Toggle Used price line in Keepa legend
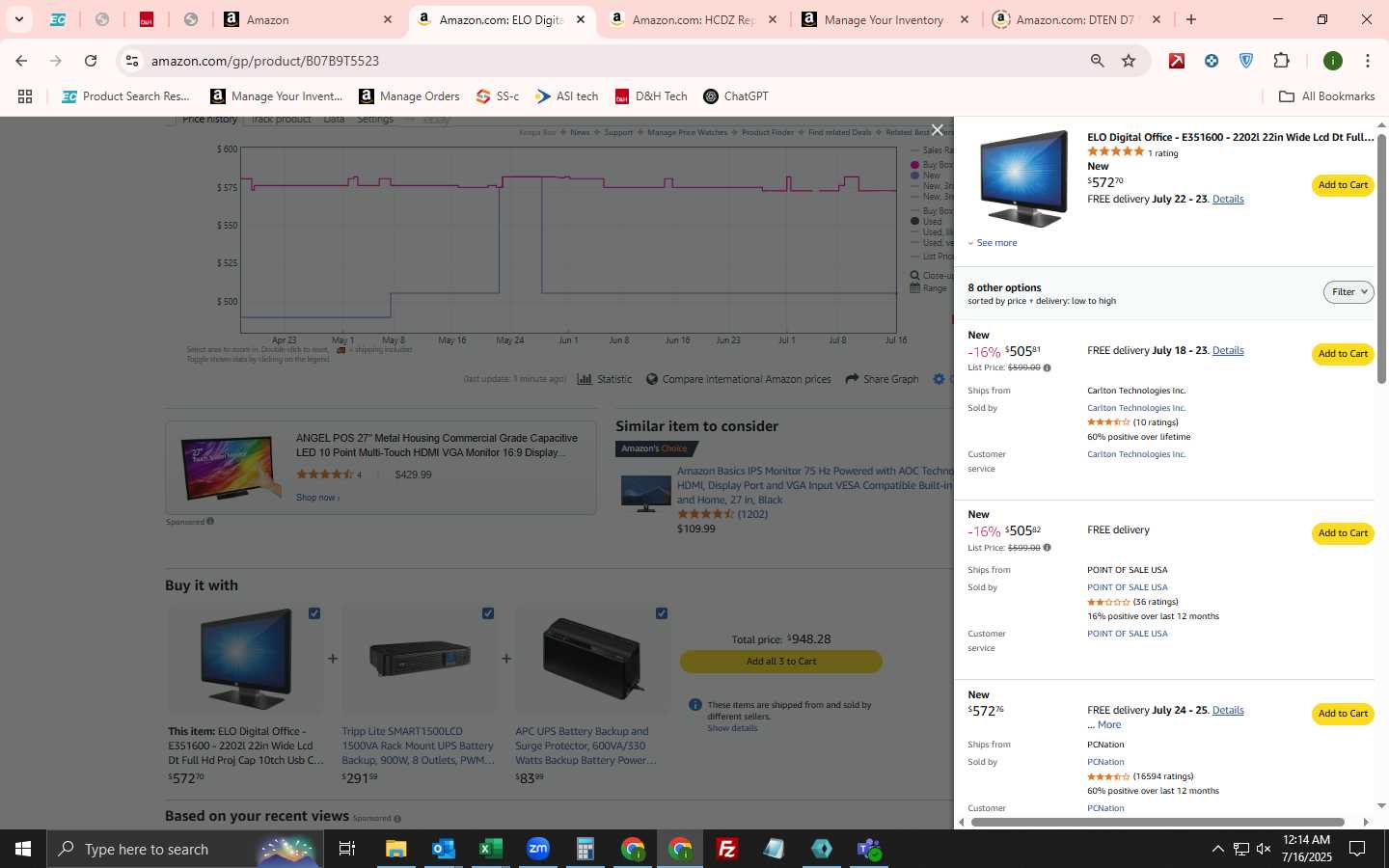Viewport: 1389px width, 868px height. click(x=926, y=221)
